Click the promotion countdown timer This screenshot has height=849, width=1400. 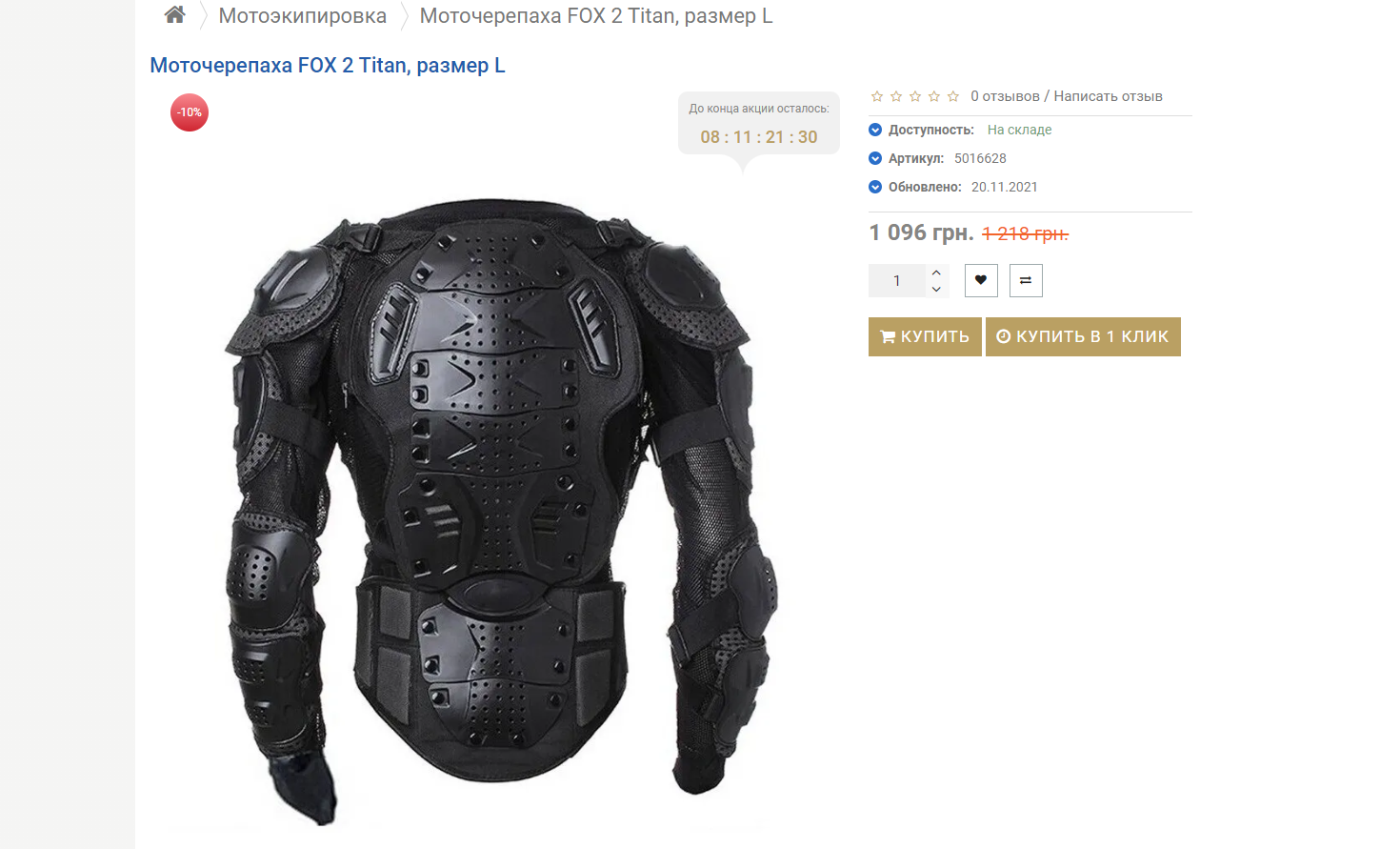[759, 136]
